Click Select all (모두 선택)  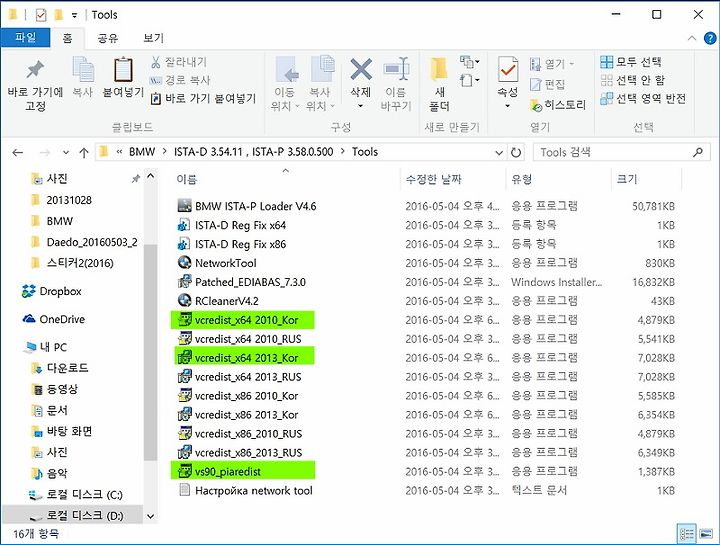click(631, 62)
